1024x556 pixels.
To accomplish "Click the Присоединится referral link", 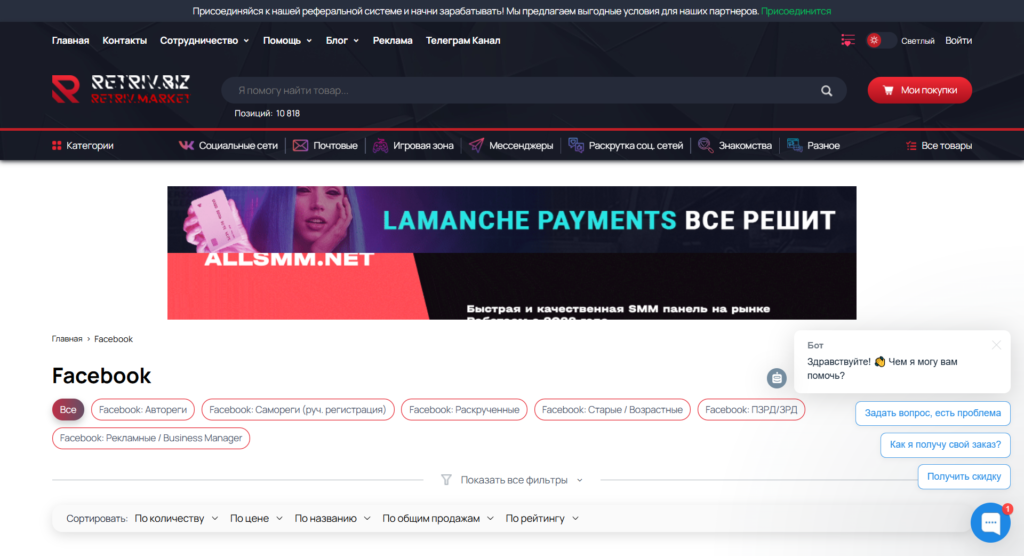I will [x=796, y=11].
